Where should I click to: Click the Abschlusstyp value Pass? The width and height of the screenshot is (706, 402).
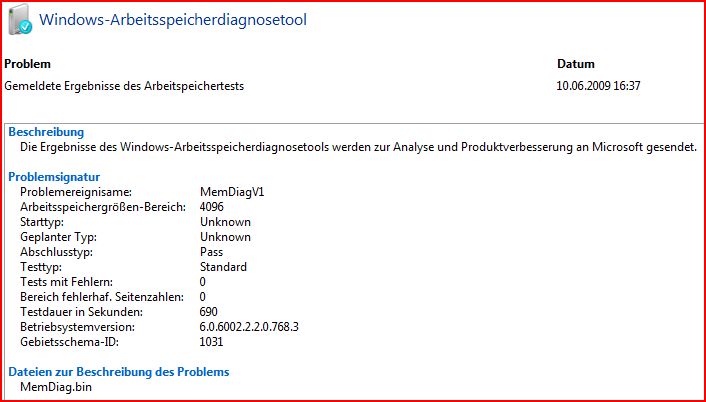coord(211,252)
